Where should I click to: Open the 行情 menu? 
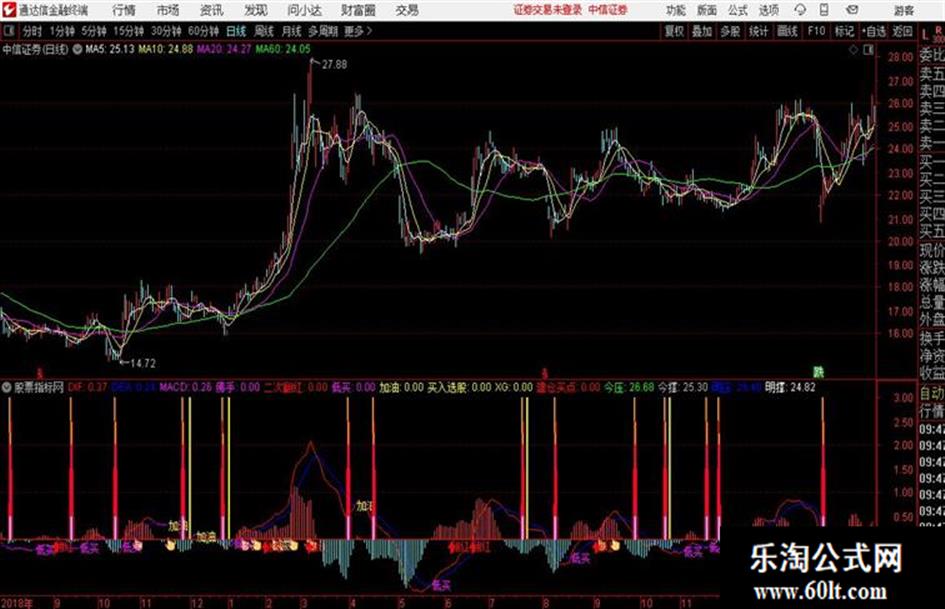[124, 10]
